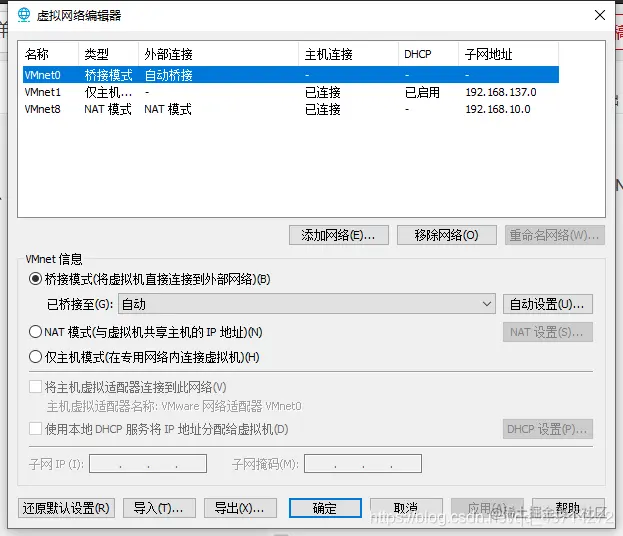Click the 主机连接 column header
The width and height of the screenshot is (623, 536).
pos(348,54)
